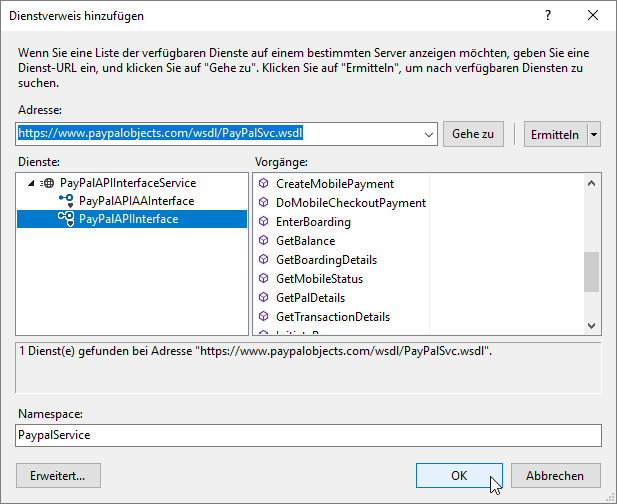Click the cube icon next to CreateMobilePayment
This screenshot has height=504, width=617.
(x=264, y=184)
